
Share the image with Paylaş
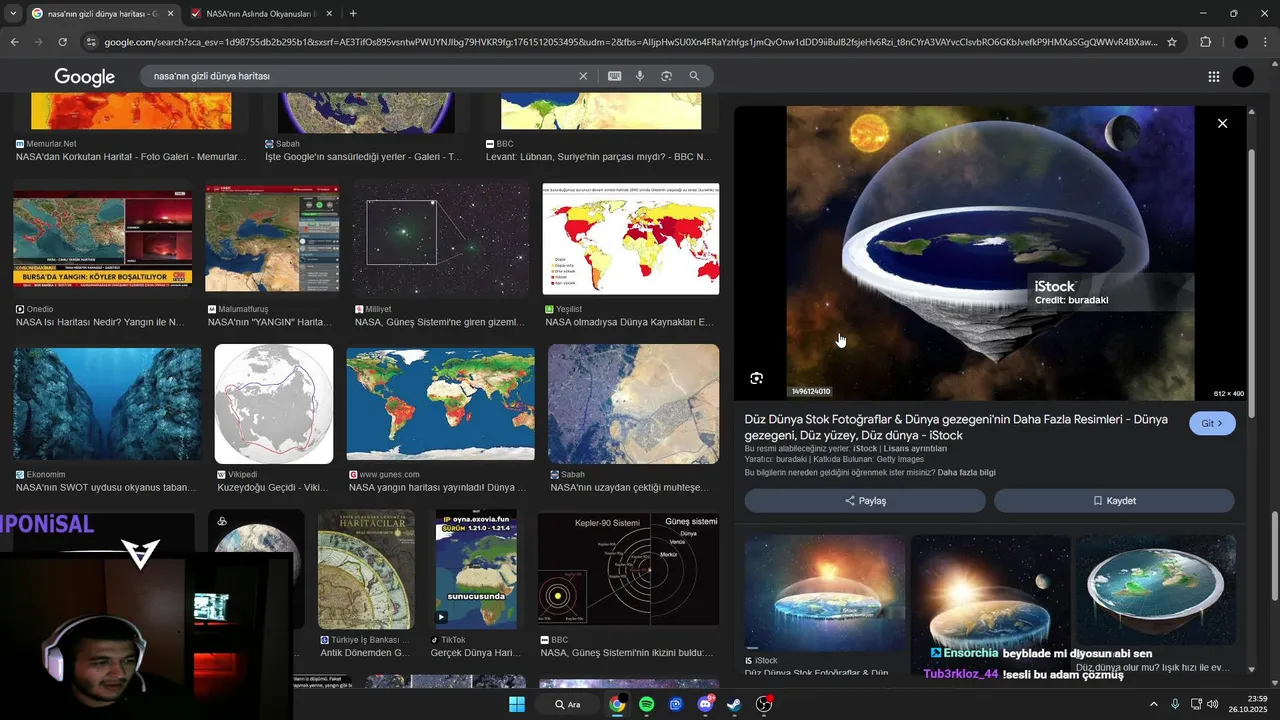865,501
